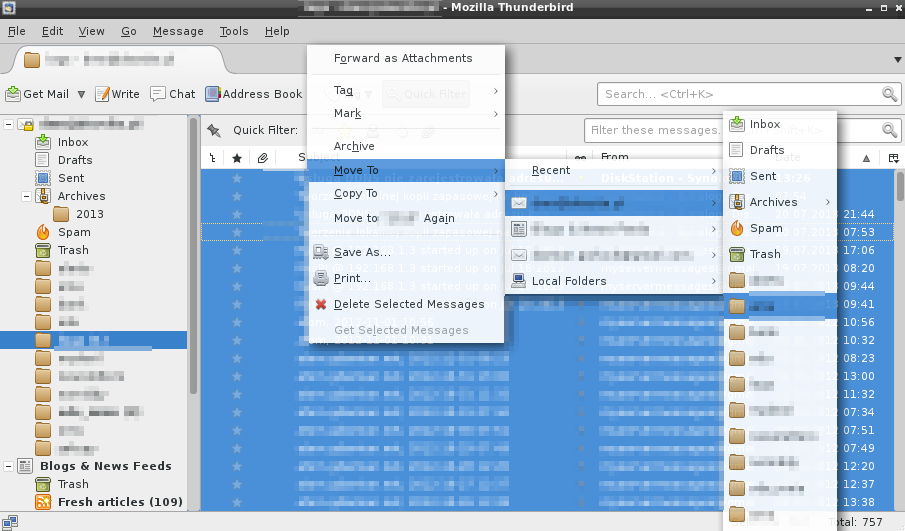This screenshot has width=905, height=531.
Task: Open the Trash folder in sidebar
Action: click(72, 250)
